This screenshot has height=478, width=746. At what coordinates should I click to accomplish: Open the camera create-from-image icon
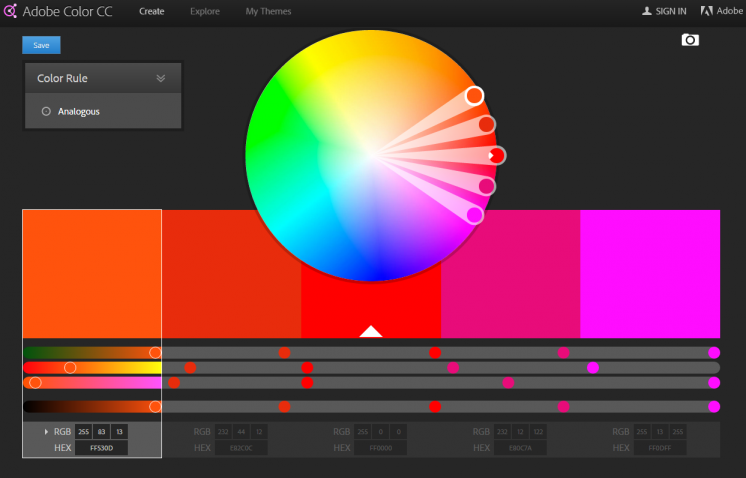(690, 40)
